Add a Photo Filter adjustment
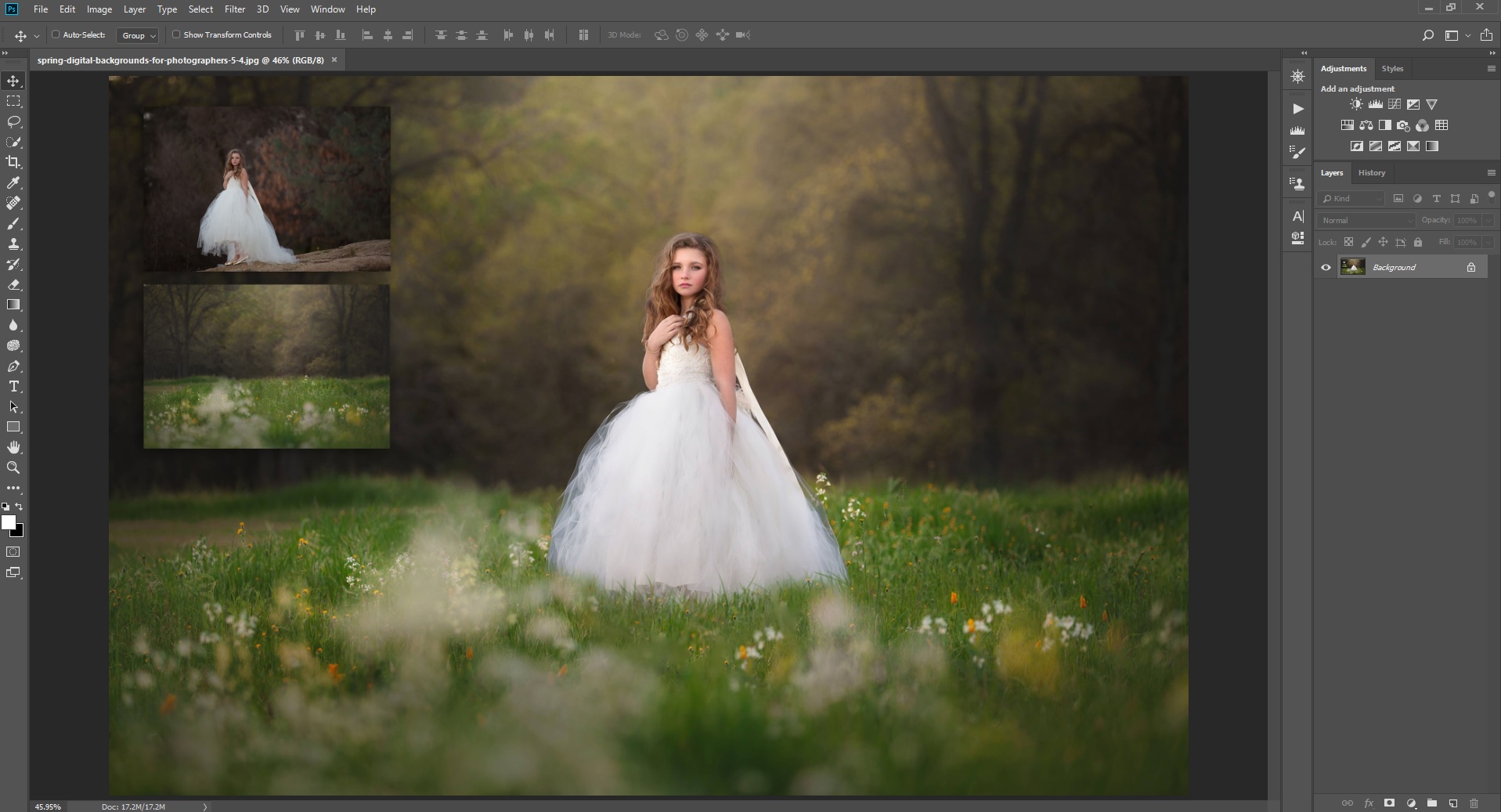 [1403, 125]
